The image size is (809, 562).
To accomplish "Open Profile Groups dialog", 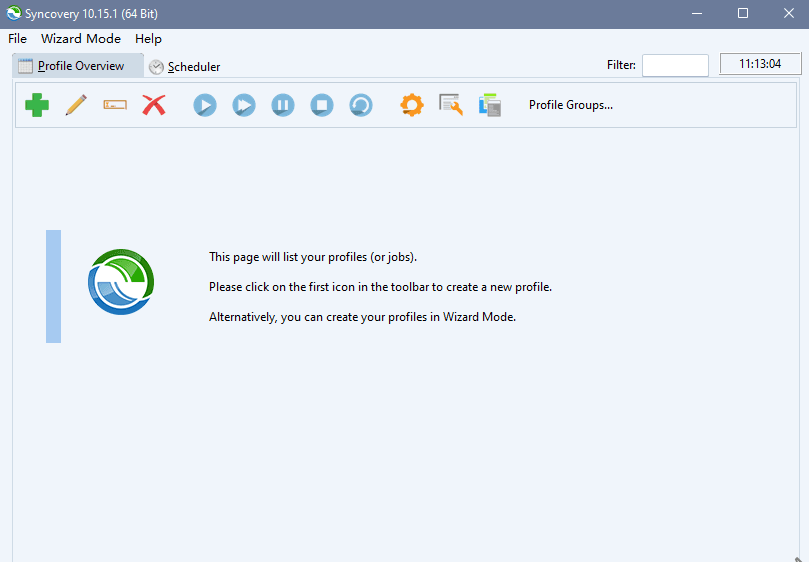I will 571,105.
